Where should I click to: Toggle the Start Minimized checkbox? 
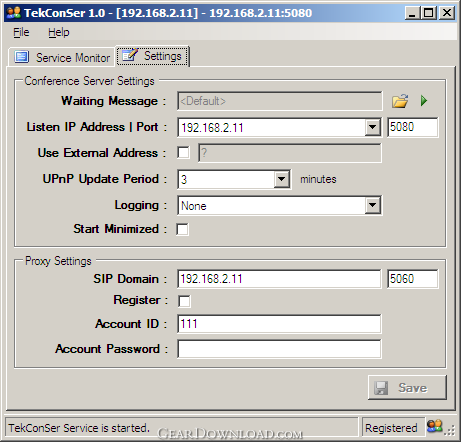click(x=182, y=229)
